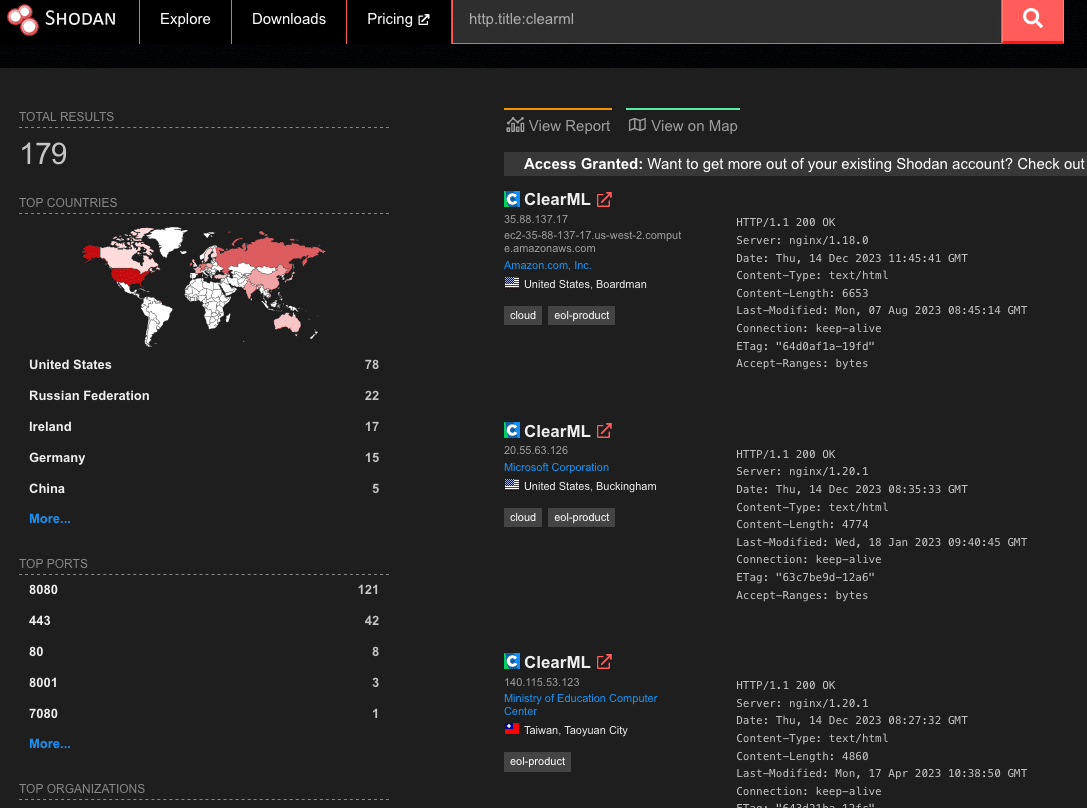
Task: Click the View on Map icon
Action: pos(637,125)
